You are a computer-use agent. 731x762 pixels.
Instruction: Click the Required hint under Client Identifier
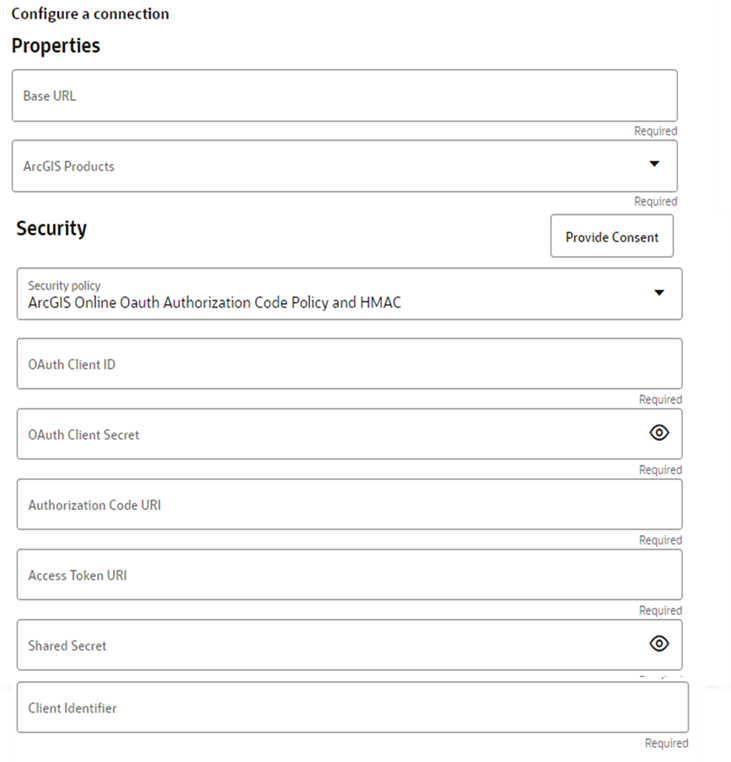pos(666,743)
